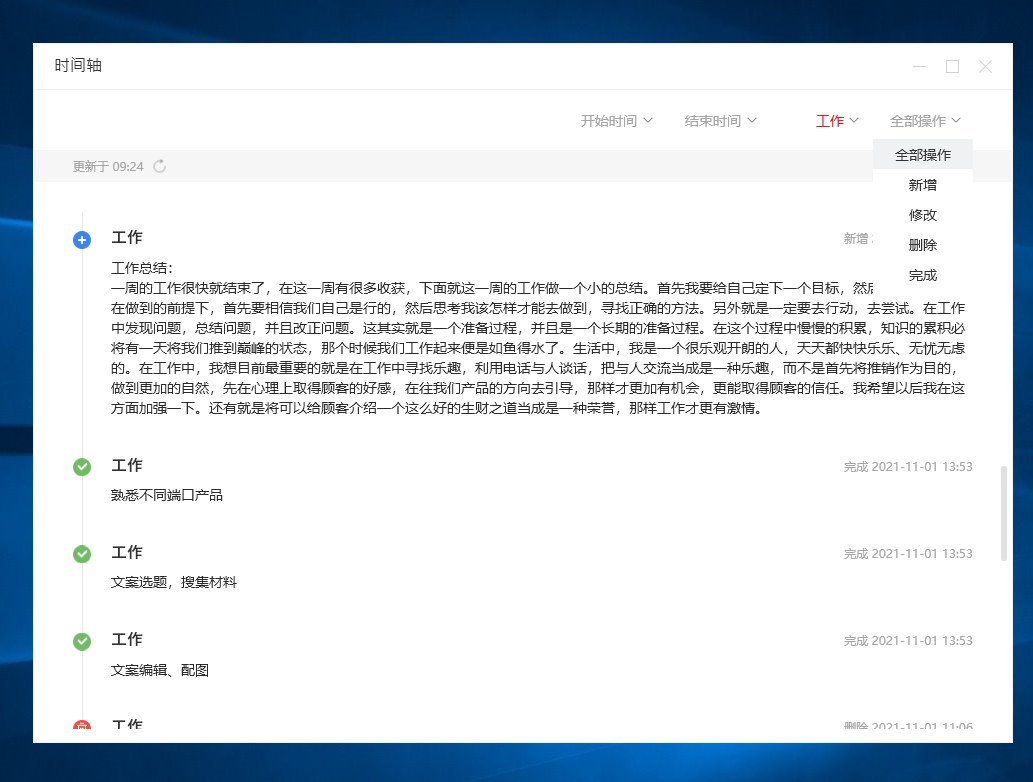Open the 结束时间 dropdown
This screenshot has height=782, width=1033.
click(x=720, y=120)
